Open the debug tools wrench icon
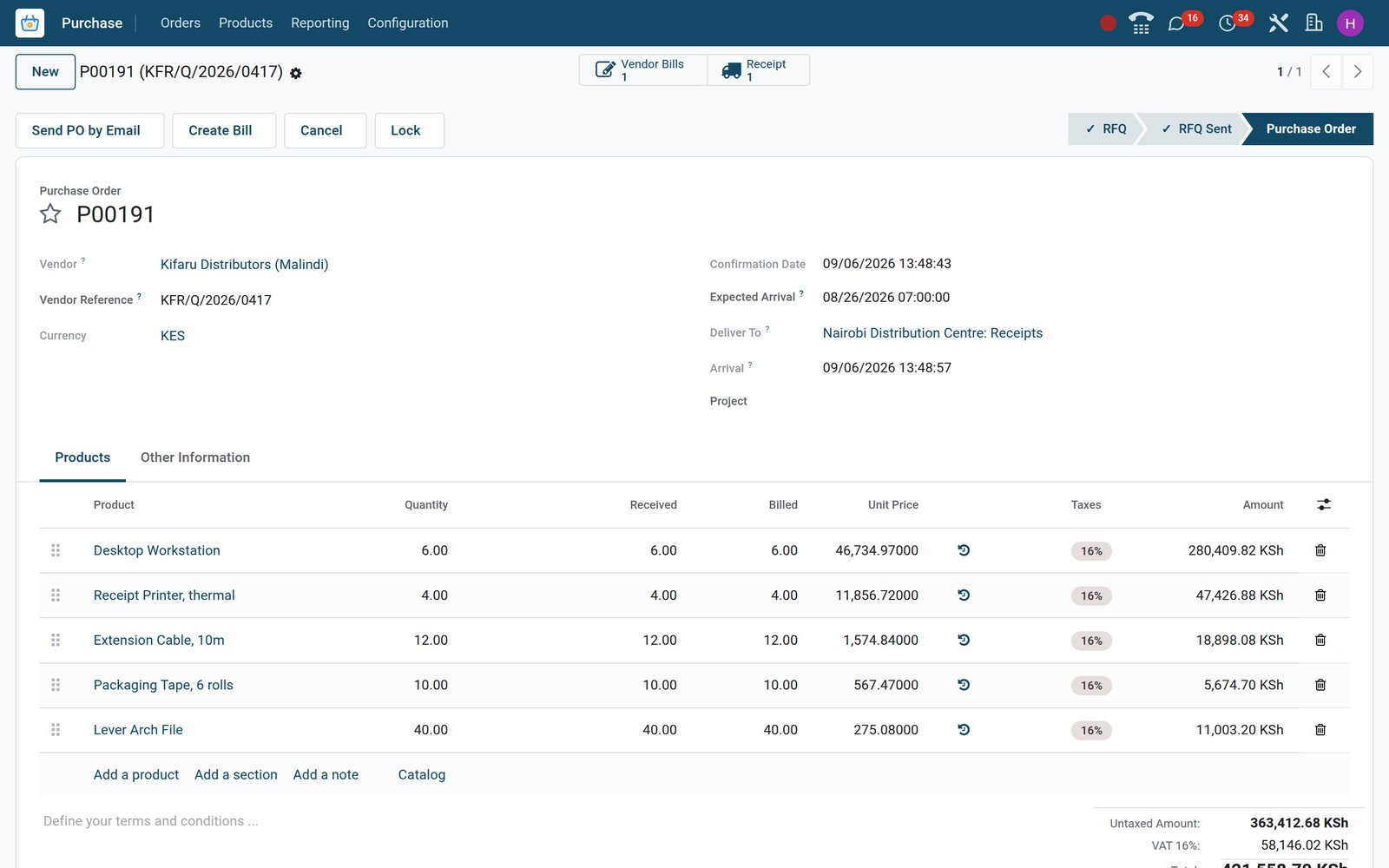This screenshot has height=868, width=1389. (1278, 23)
